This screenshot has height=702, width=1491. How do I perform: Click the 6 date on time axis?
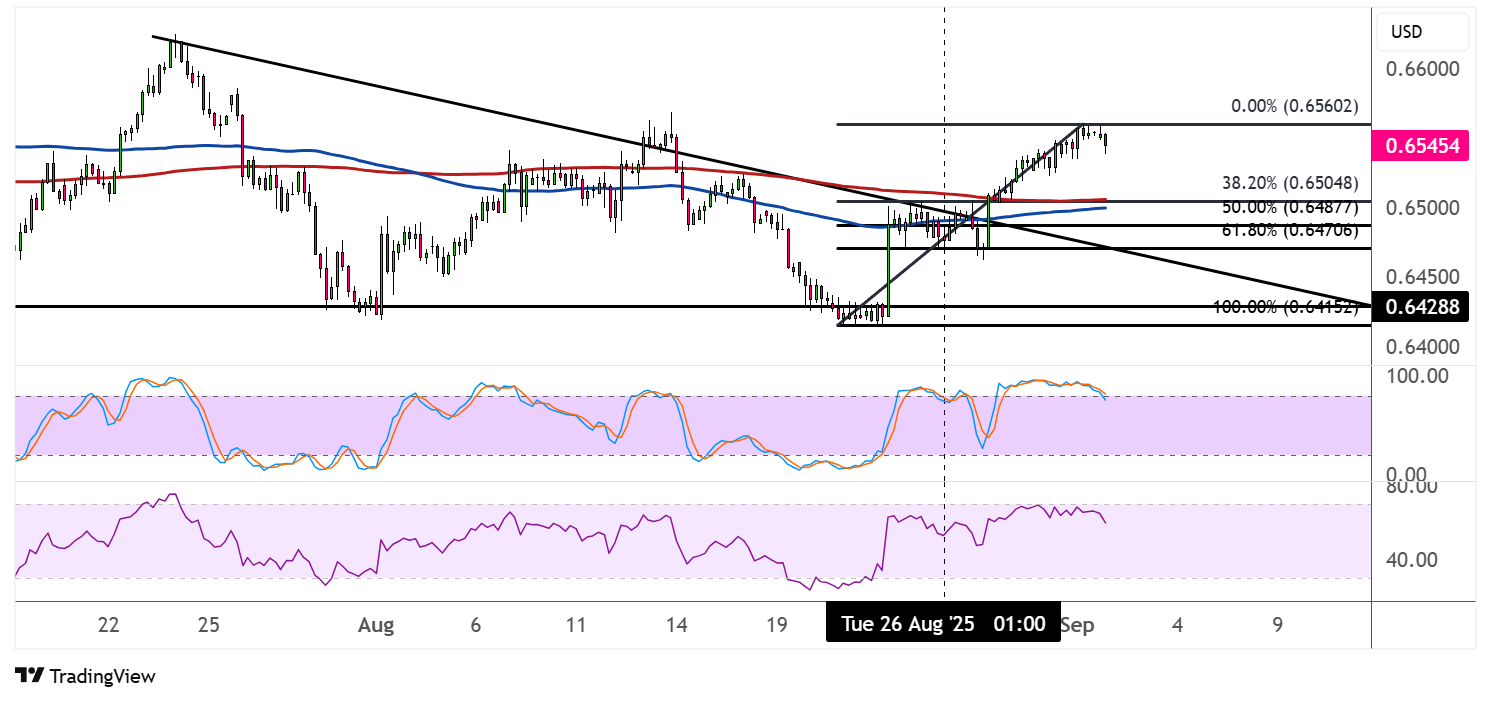475,625
